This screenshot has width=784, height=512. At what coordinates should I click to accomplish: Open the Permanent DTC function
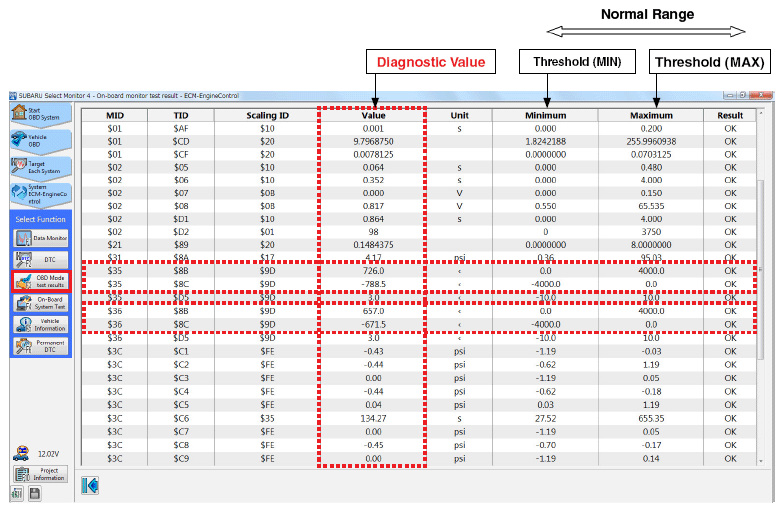tap(40, 346)
